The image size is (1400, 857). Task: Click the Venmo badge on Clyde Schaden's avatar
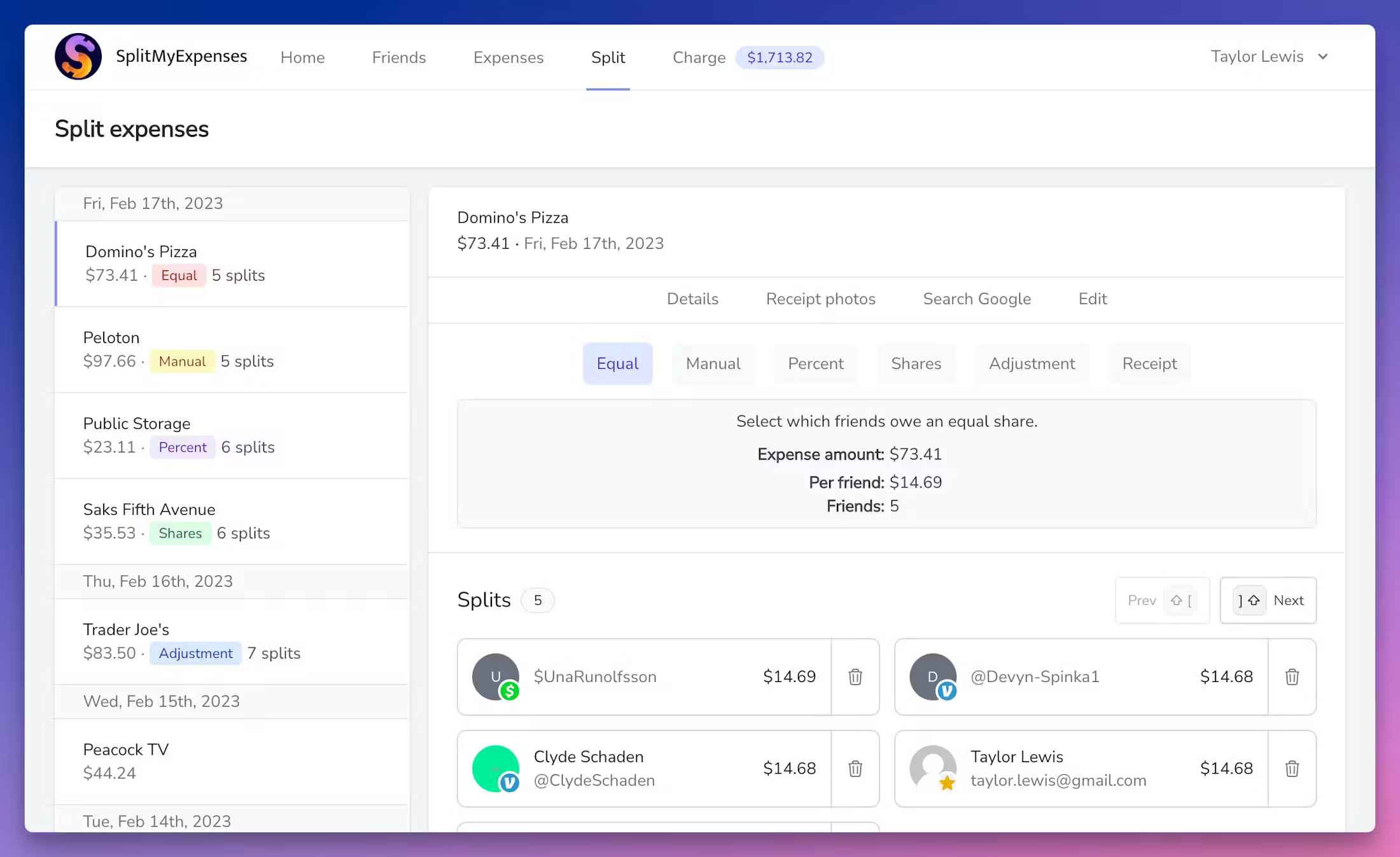(x=508, y=783)
